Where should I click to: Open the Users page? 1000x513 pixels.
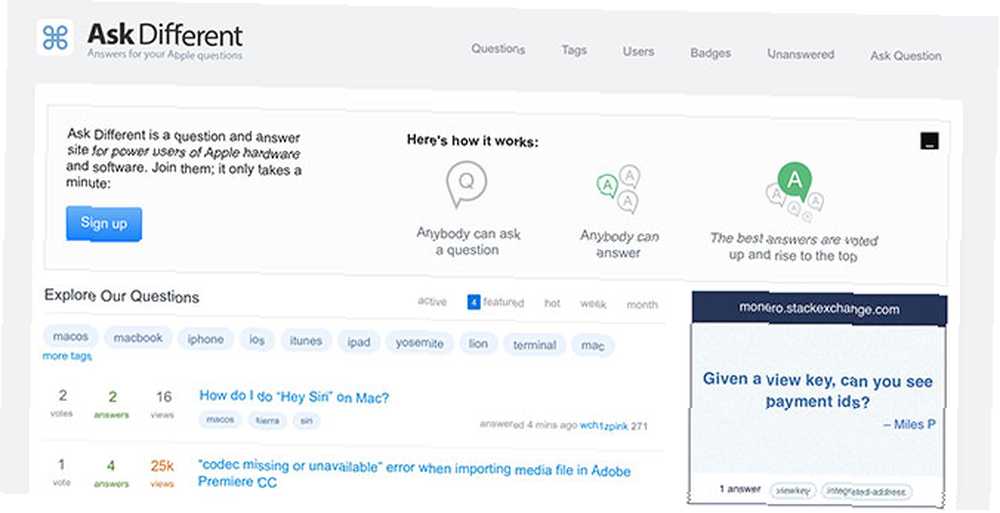(638, 52)
